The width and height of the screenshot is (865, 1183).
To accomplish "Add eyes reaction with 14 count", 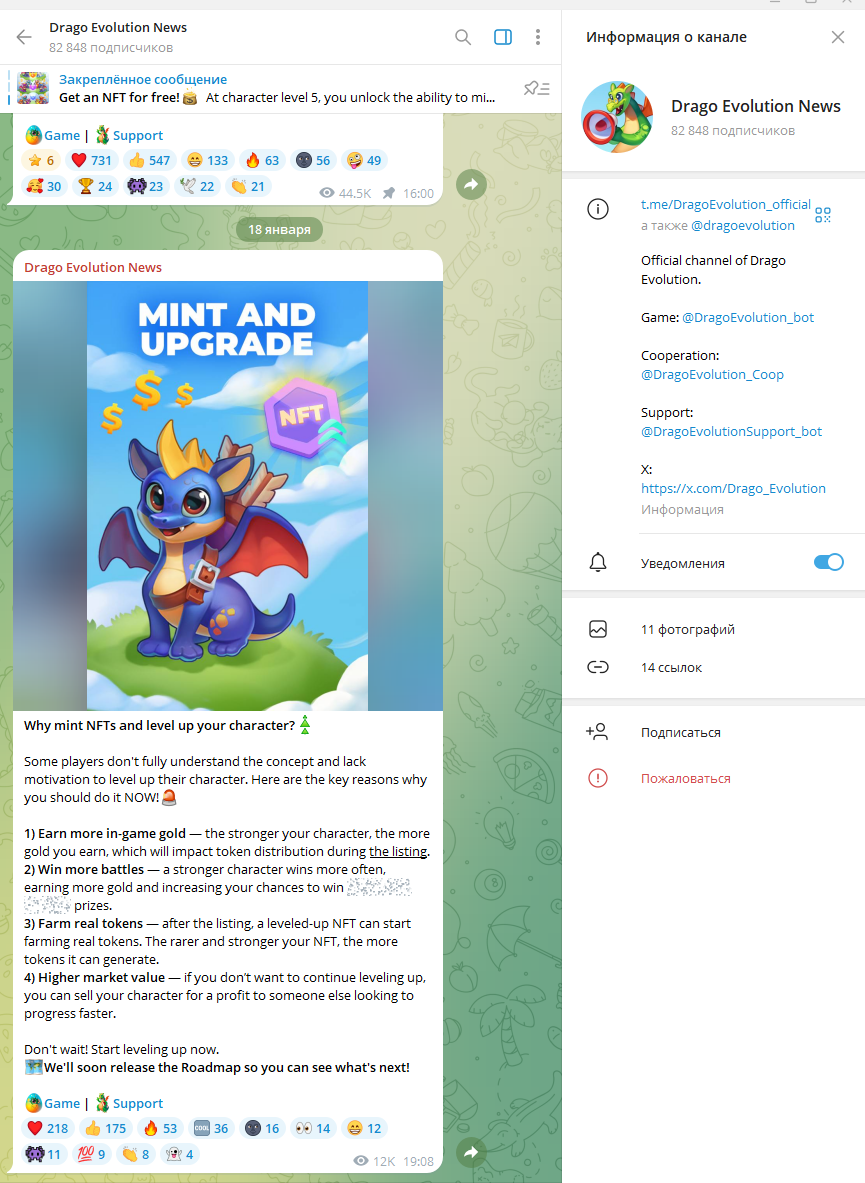I will click(x=313, y=1128).
